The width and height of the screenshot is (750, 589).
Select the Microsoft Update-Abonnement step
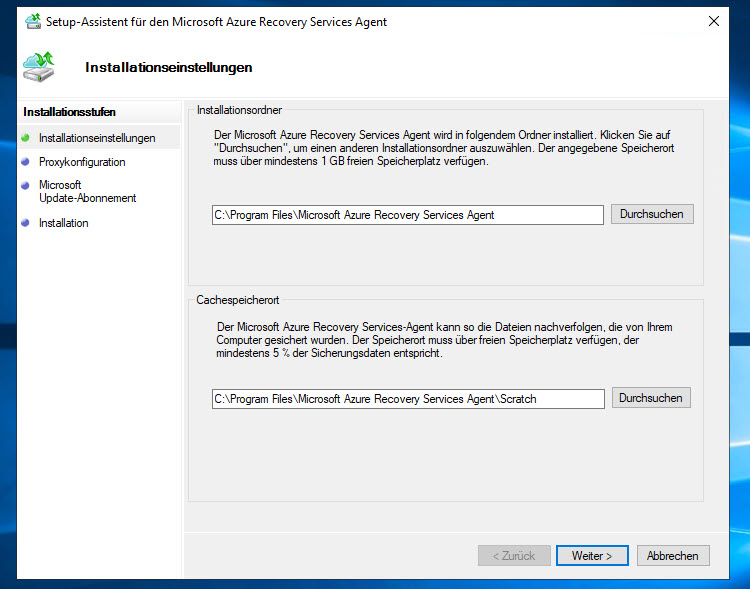click(88, 191)
